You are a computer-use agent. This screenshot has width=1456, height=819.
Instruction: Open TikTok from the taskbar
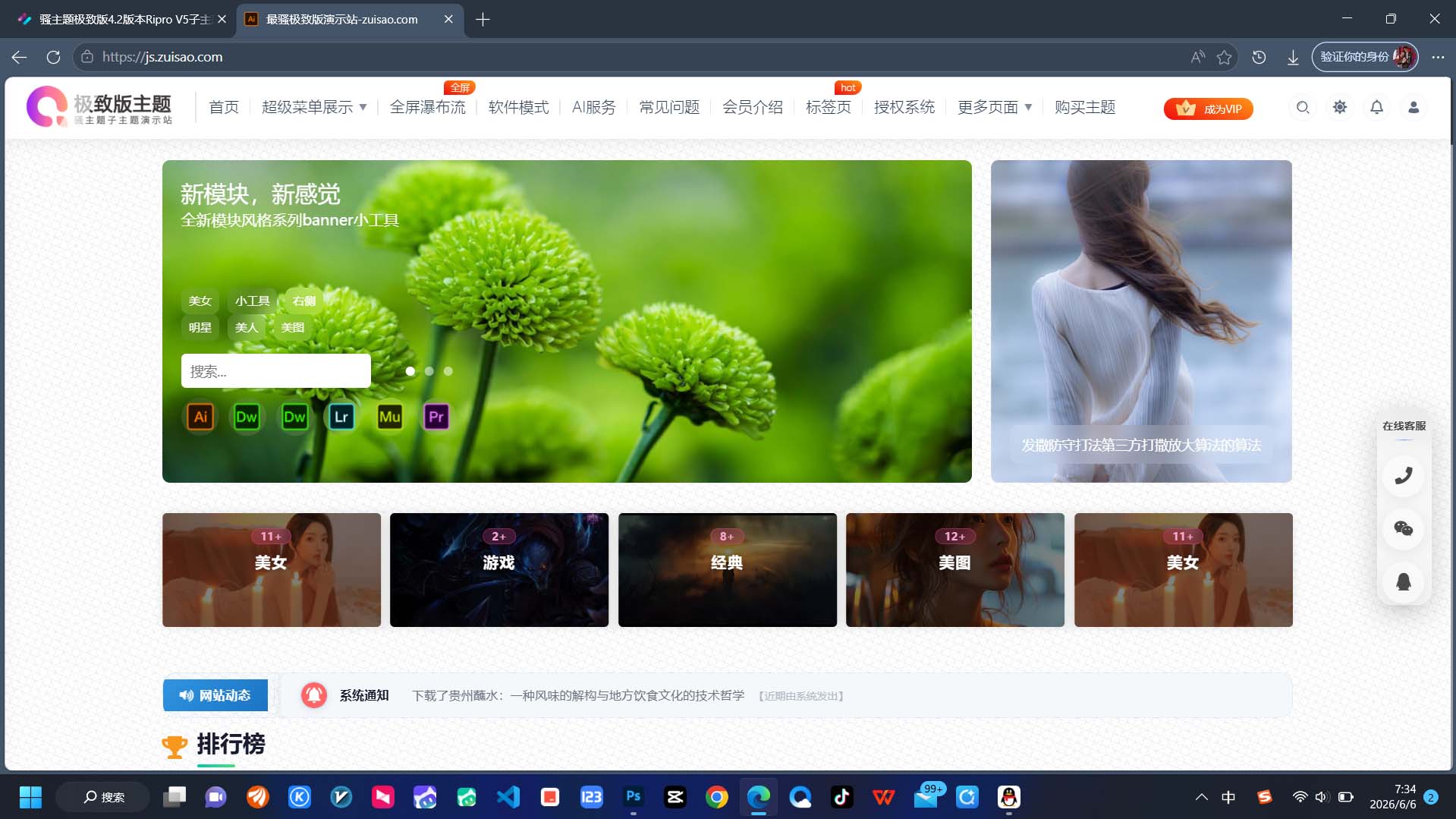click(841, 796)
